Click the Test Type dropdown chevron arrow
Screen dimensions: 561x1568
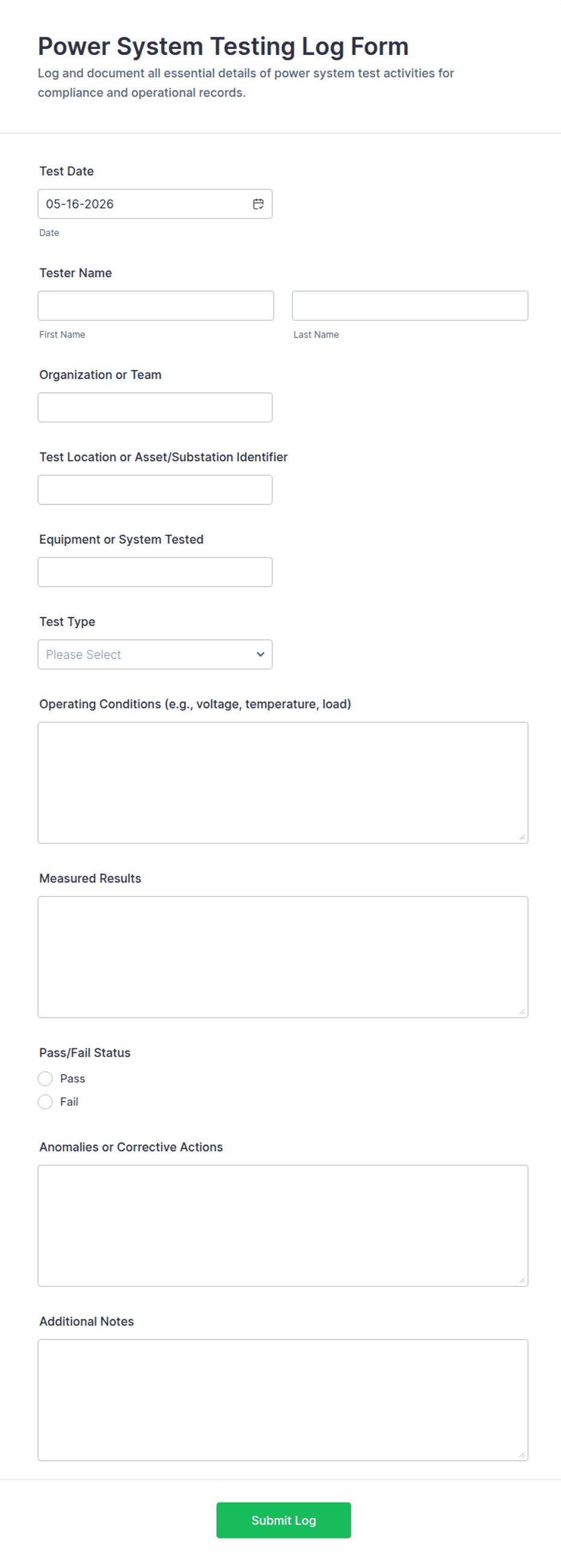pos(261,654)
